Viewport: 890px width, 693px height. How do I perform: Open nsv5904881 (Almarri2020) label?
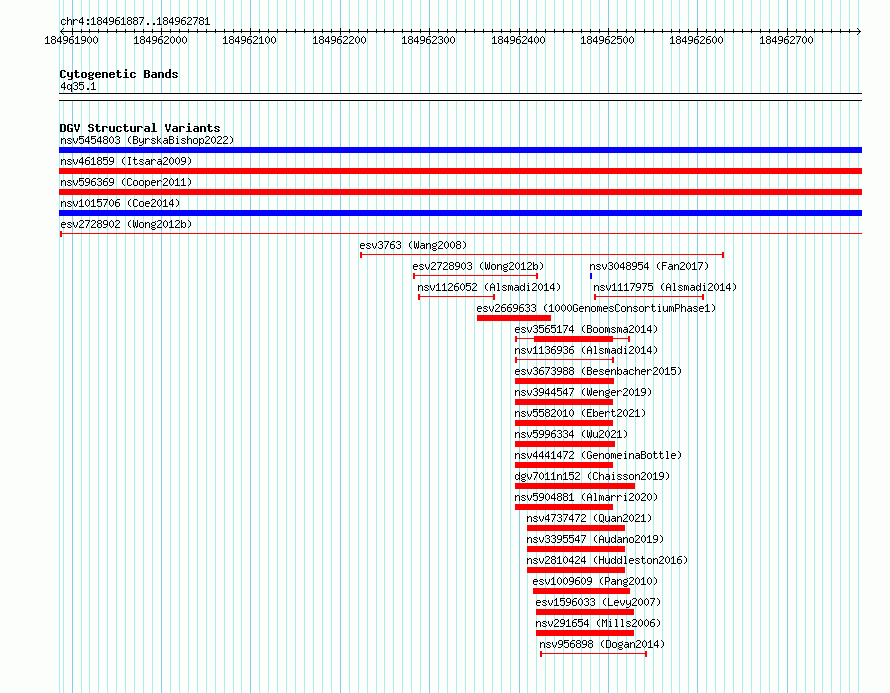tap(586, 497)
